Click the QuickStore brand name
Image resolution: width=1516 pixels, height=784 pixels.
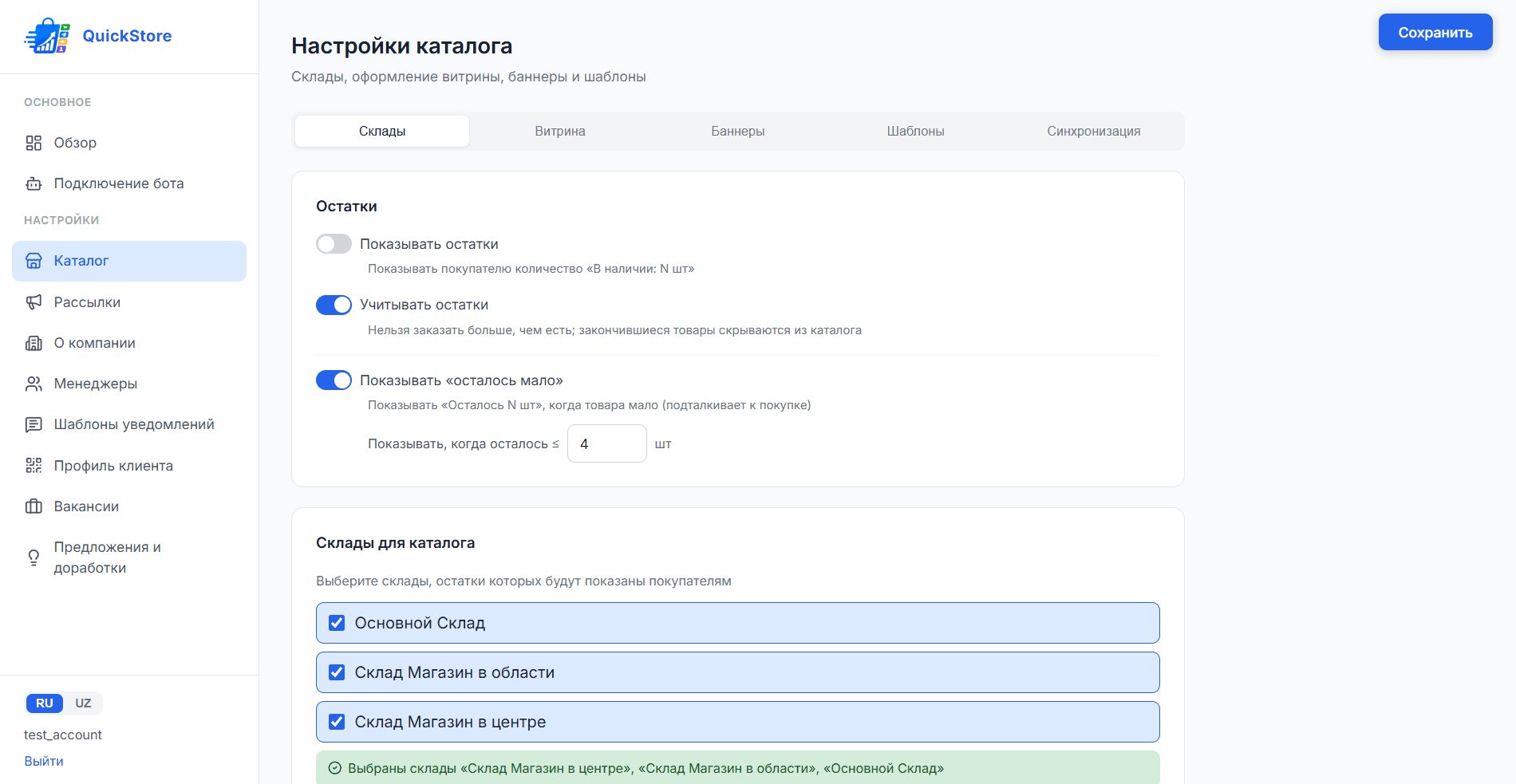click(x=127, y=36)
